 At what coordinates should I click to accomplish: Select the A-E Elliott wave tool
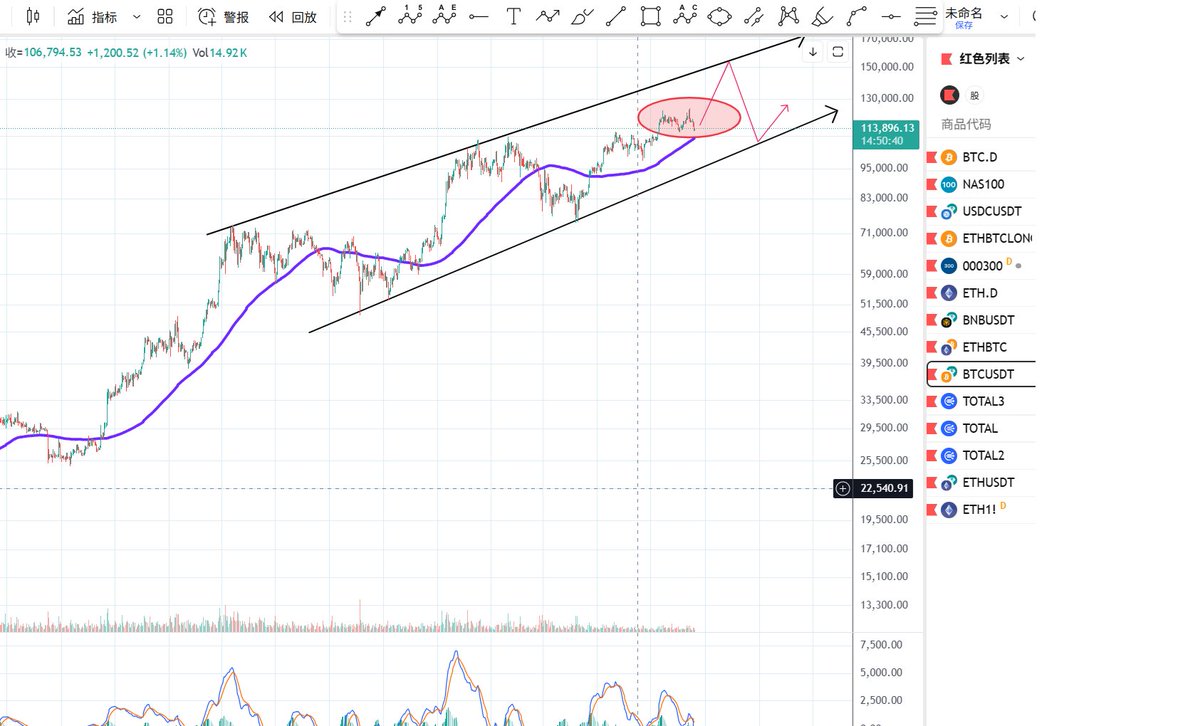pyautogui.click(x=445, y=16)
